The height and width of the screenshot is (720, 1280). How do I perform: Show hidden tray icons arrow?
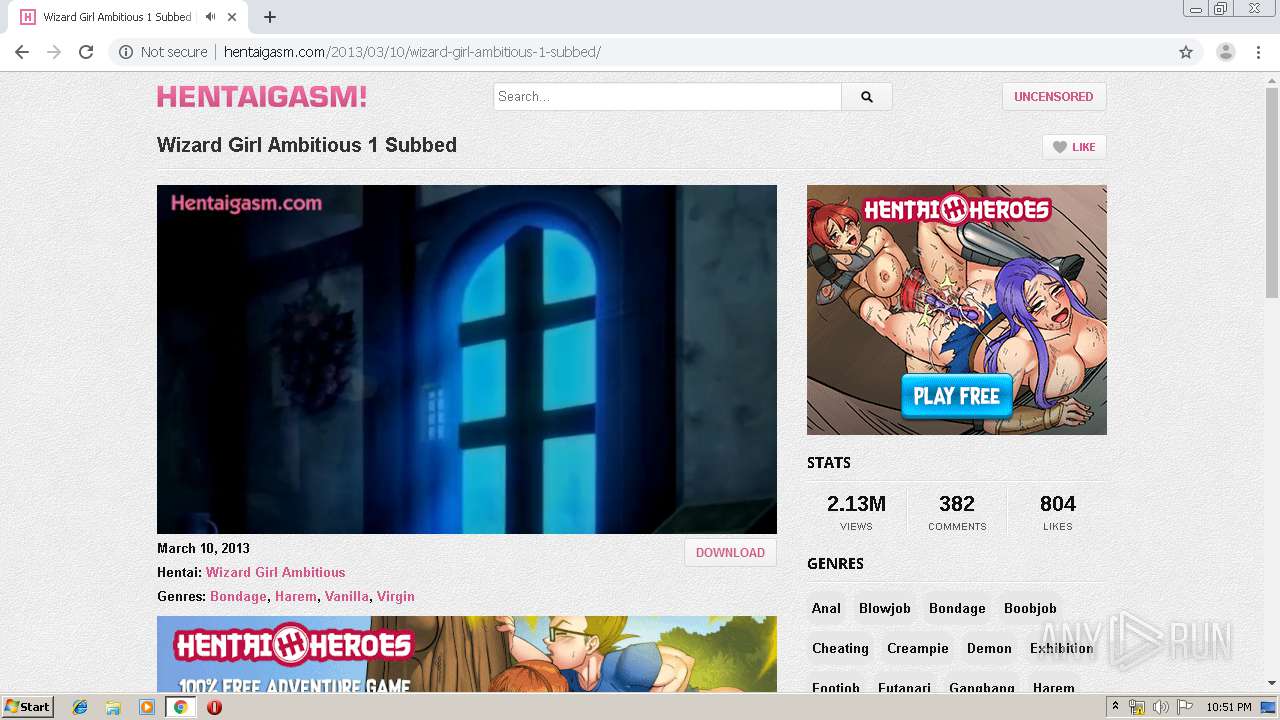click(1116, 707)
